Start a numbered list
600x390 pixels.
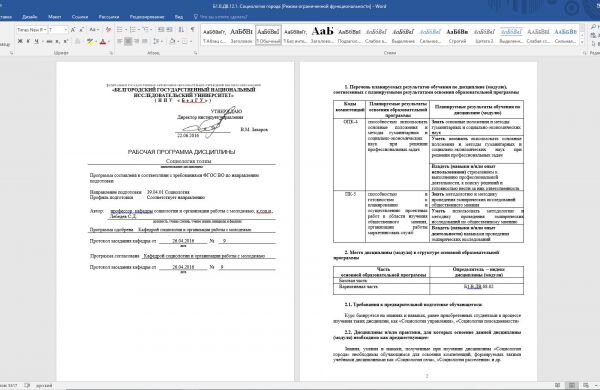point(132,29)
